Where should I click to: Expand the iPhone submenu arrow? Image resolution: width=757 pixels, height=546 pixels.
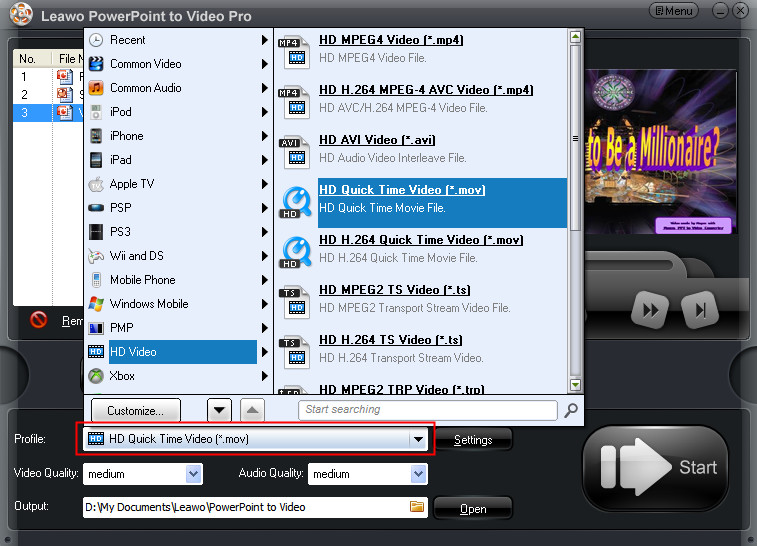point(265,136)
